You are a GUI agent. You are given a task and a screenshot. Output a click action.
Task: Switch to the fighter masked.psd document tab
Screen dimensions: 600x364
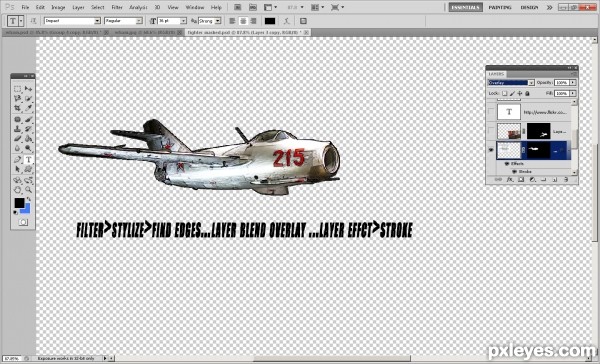tap(248, 33)
